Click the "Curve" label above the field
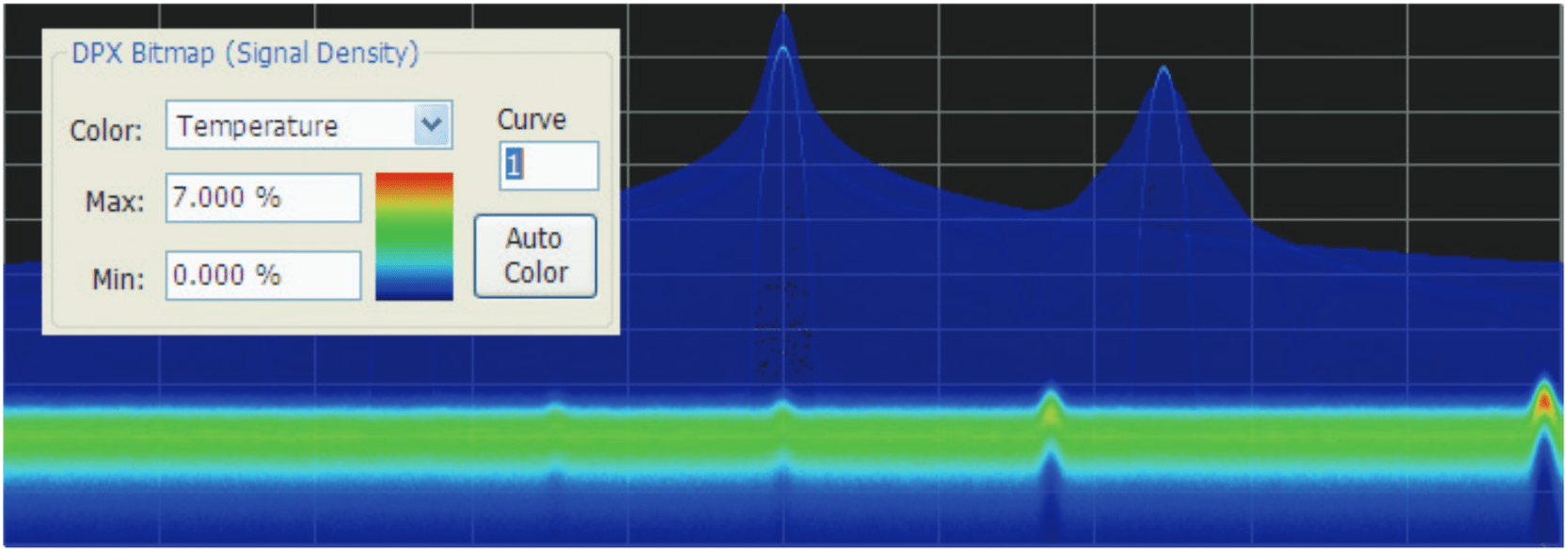 (x=531, y=119)
